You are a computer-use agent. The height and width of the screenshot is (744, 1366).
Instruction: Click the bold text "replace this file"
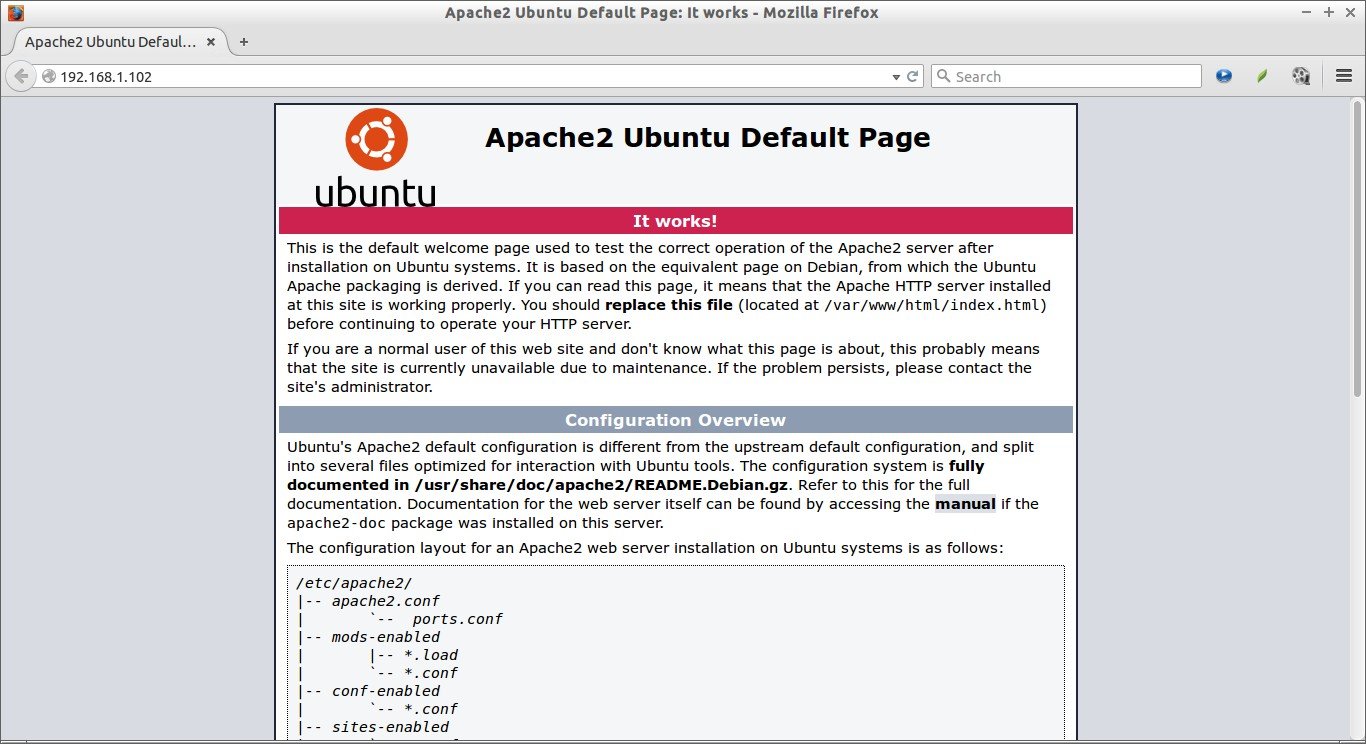pyautogui.click(x=669, y=305)
